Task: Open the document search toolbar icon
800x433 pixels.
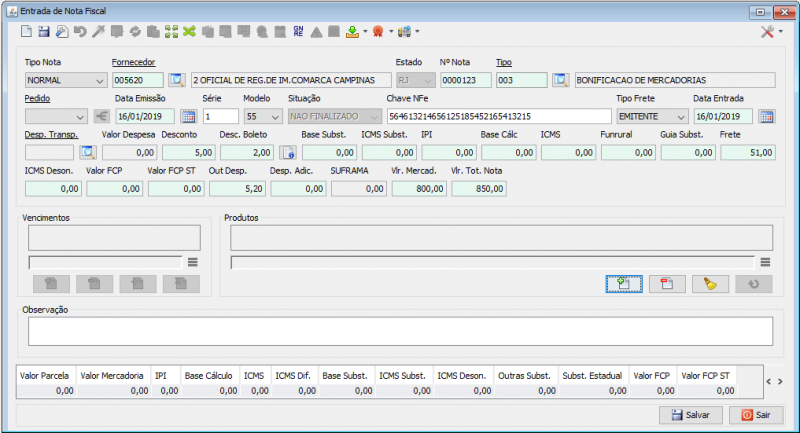Action: (62, 32)
